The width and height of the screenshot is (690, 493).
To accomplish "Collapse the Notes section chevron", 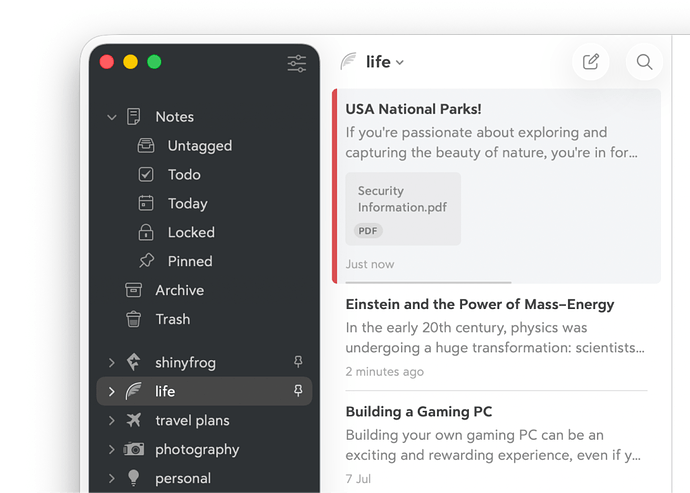I will [112, 118].
